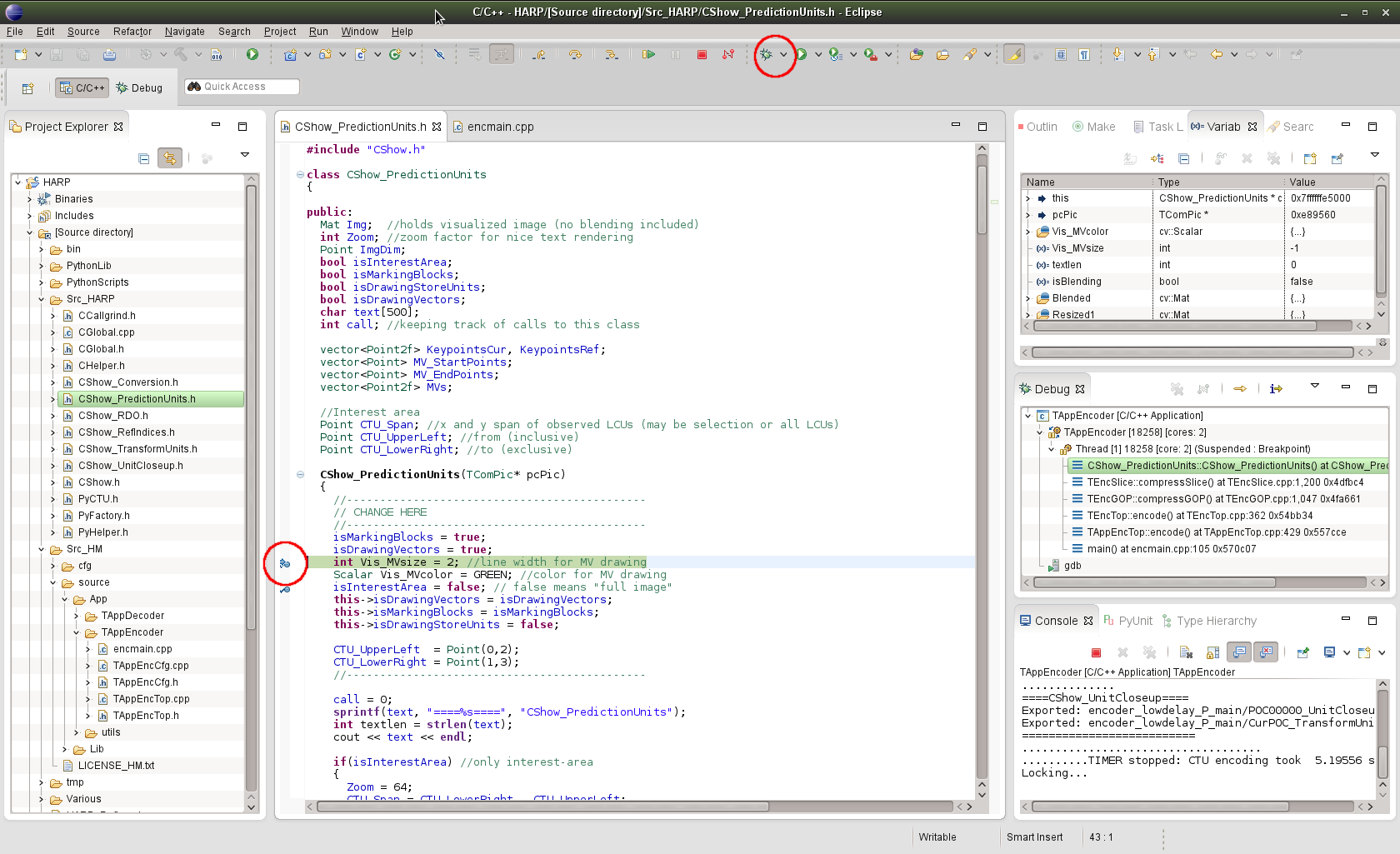Image resolution: width=1400 pixels, height=854 pixels.
Task: Click Collapse All in Project Explorer
Action: (143, 158)
